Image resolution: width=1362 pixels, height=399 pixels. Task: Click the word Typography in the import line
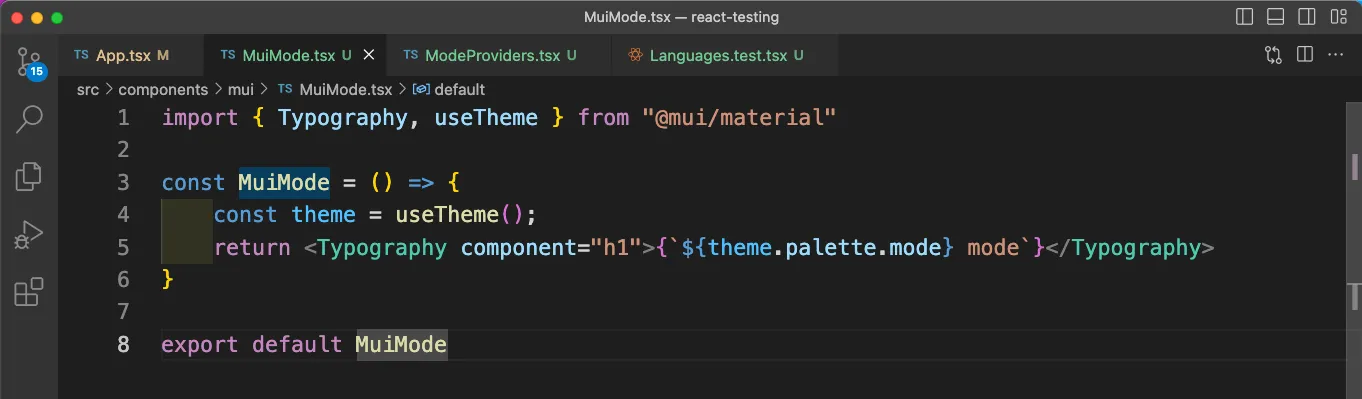[342, 118]
